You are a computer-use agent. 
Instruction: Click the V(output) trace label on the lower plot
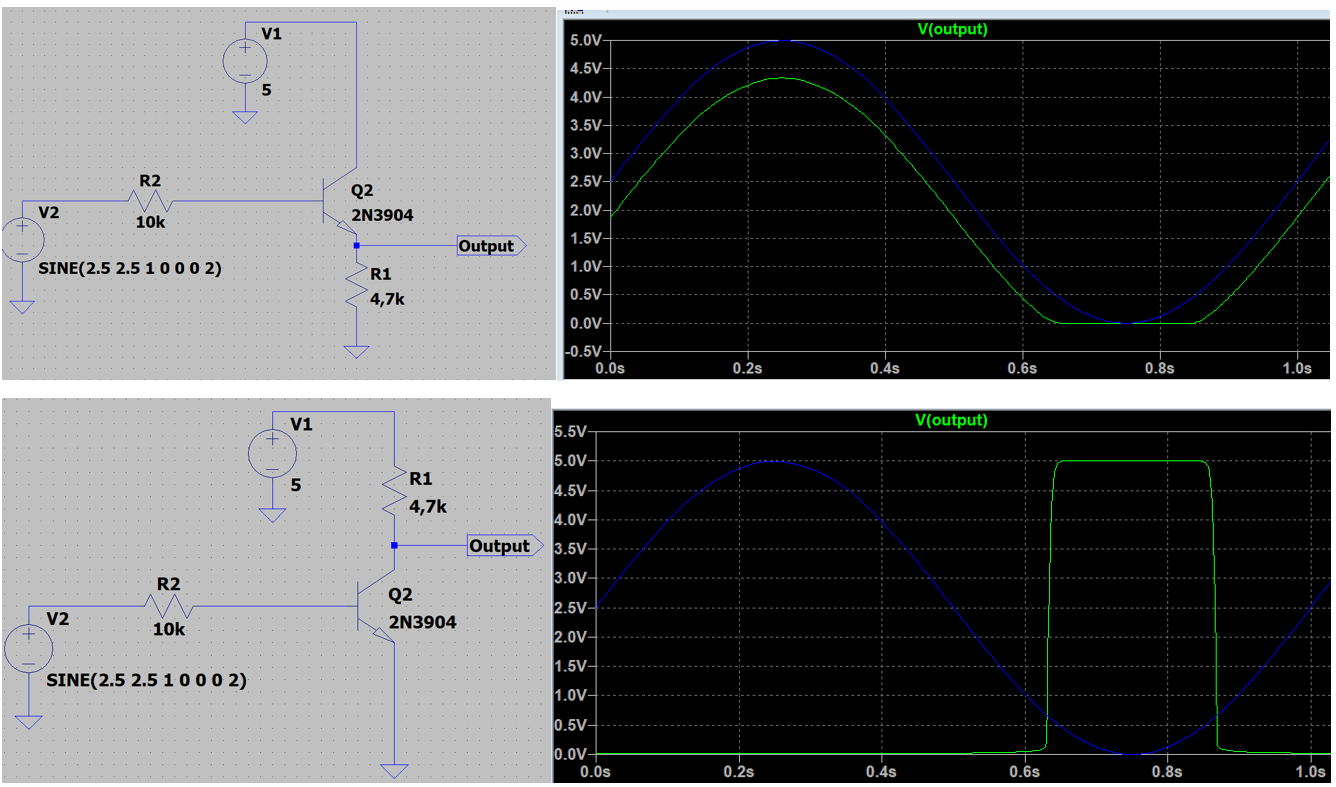point(954,421)
